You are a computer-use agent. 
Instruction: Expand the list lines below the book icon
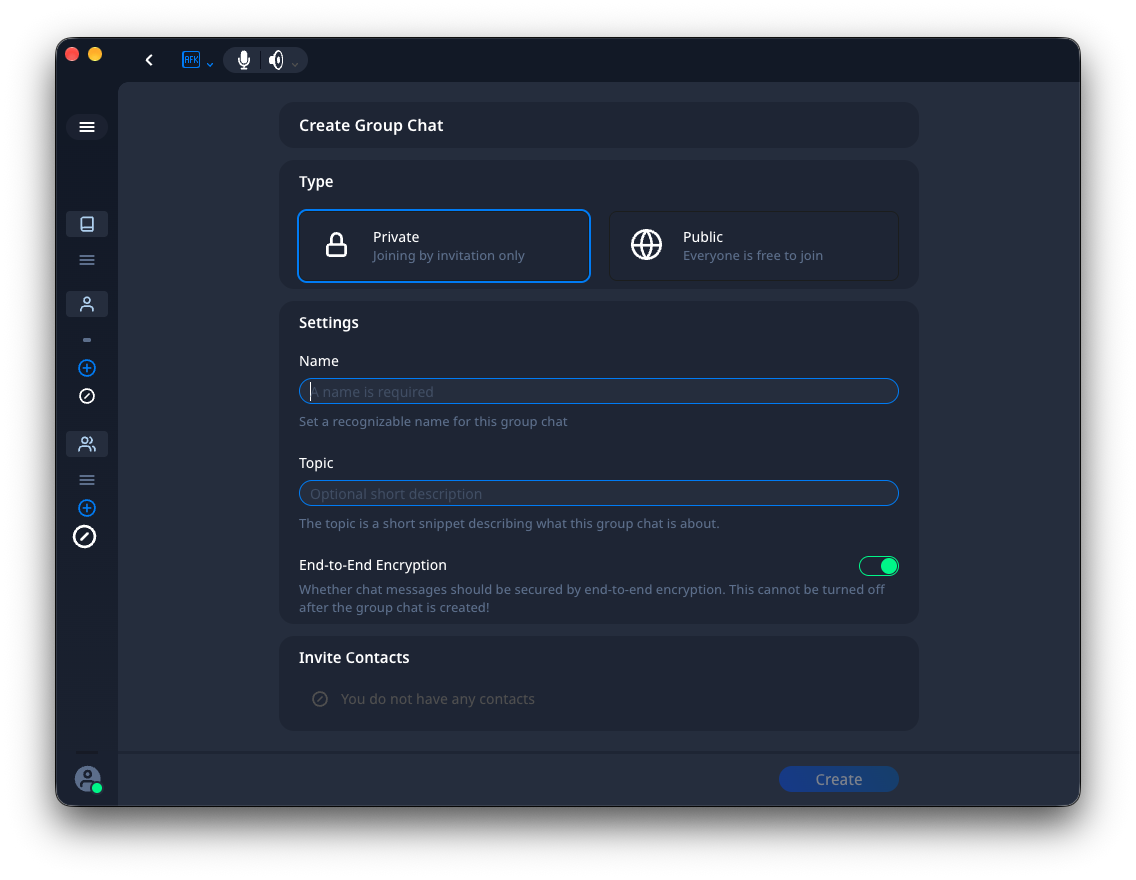tap(87, 260)
